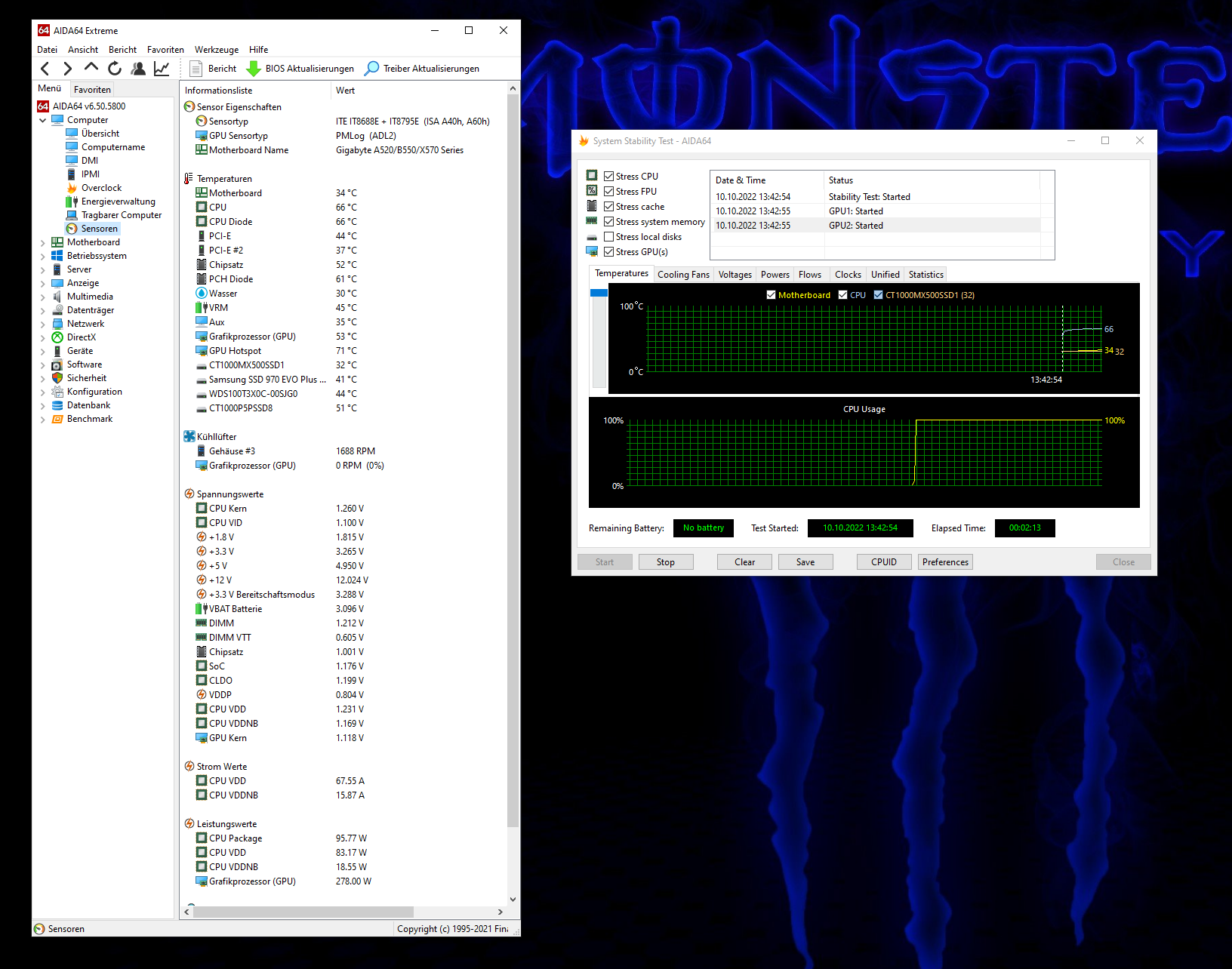Collapse the Computer tree node

(x=42, y=120)
